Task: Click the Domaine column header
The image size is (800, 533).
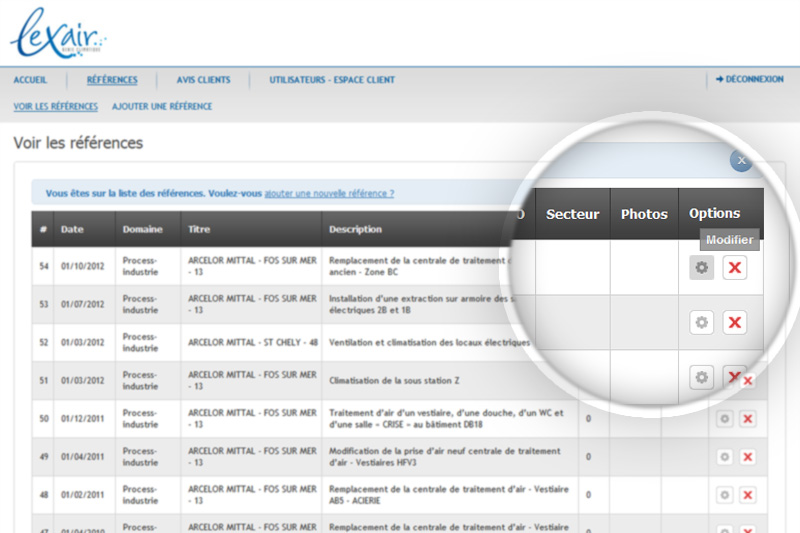Action: (x=148, y=230)
